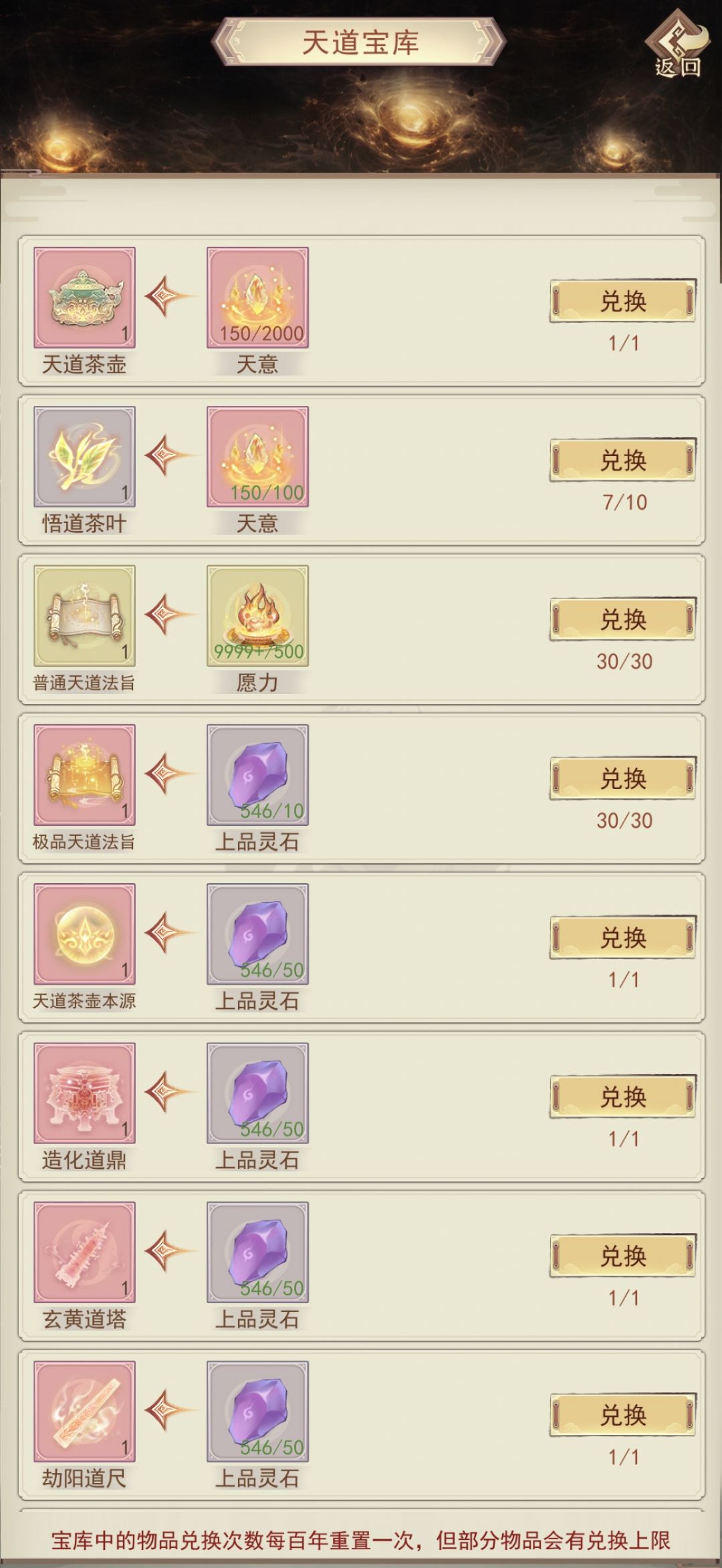Image resolution: width=722 pixels, height=1568 pixels.
Task: Click the 返回 back button
Action: (x=677, y=45)
